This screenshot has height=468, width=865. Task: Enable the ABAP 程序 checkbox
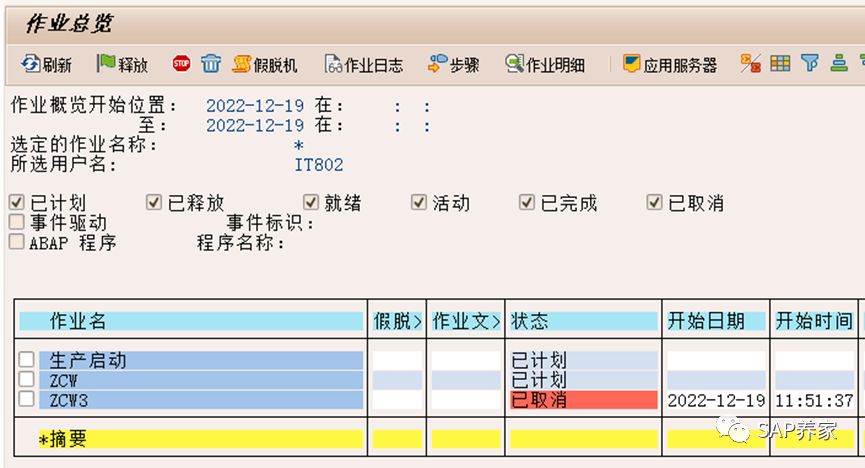coord(17,241)
